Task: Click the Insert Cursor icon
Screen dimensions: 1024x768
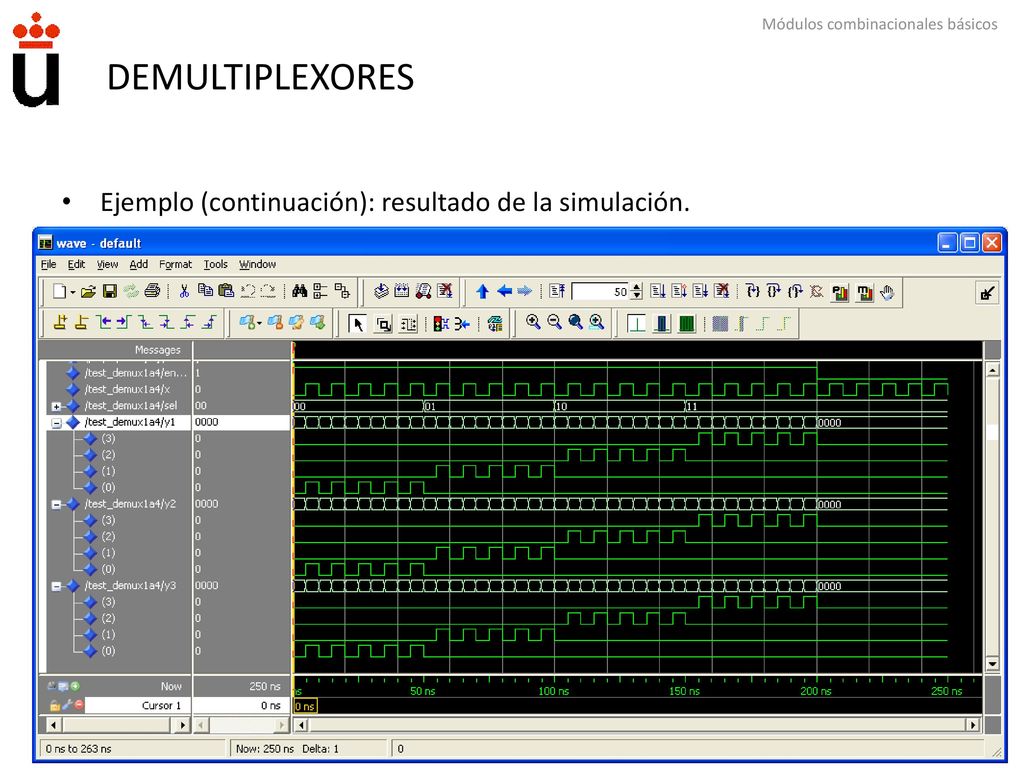Action: 60,323
